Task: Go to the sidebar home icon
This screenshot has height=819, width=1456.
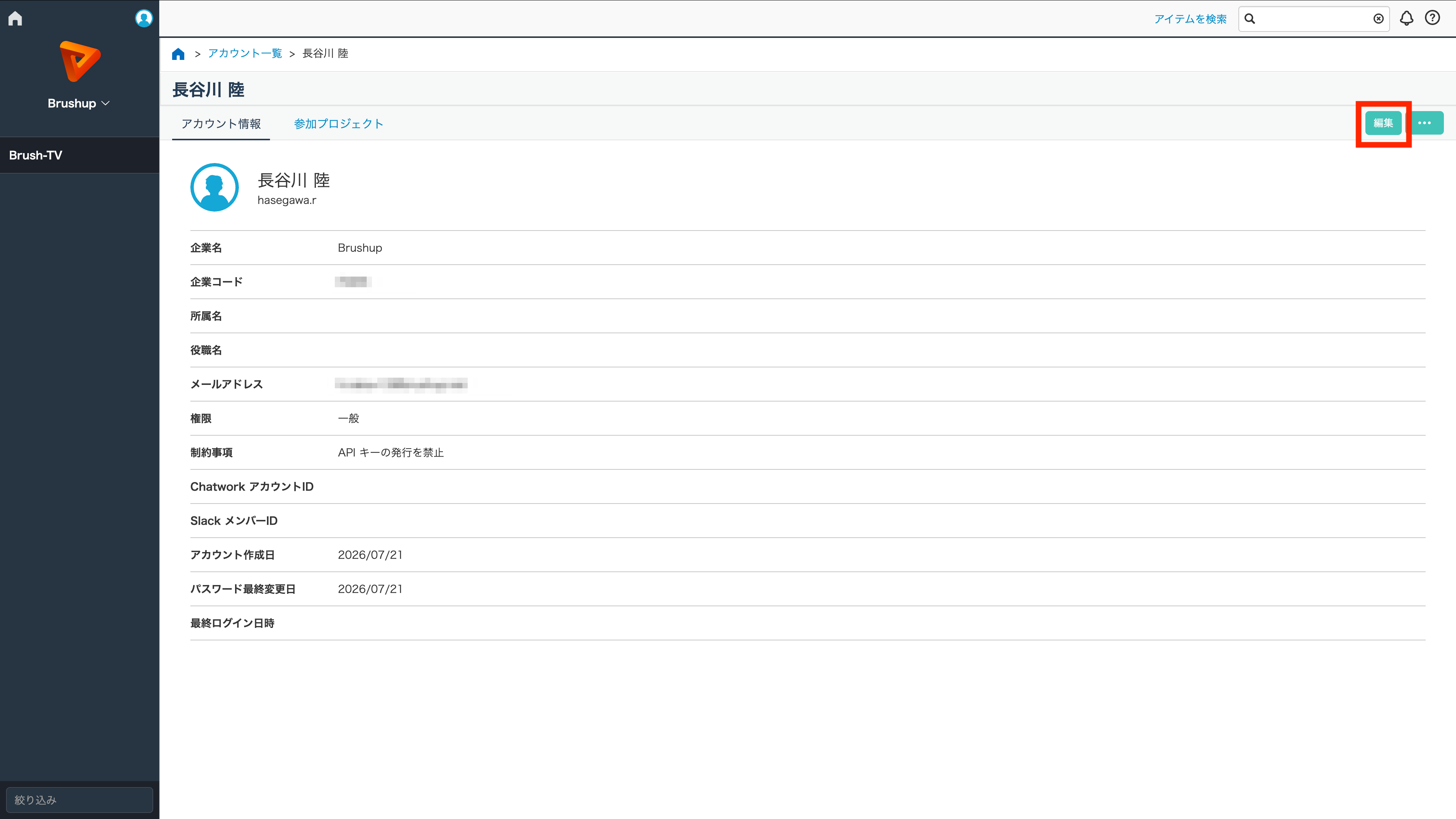Action: click(15, 19)
